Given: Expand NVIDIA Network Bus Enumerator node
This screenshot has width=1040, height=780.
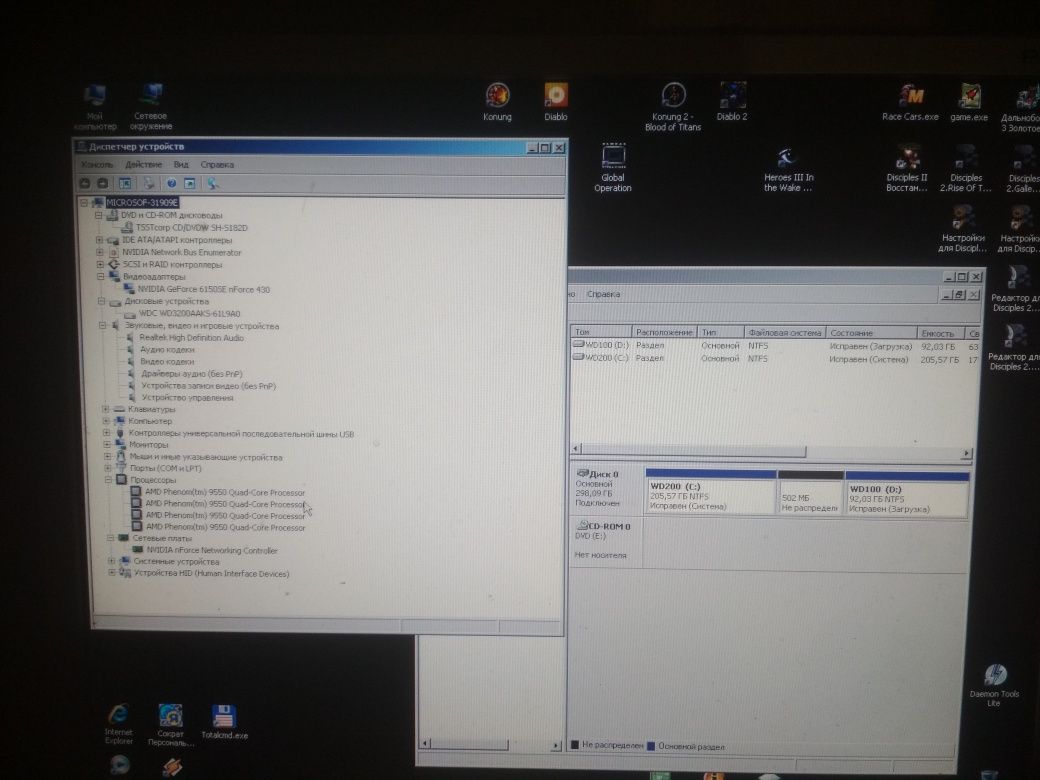Looking at the screenshot, I should pyautogui.click(x=99, y=252).
